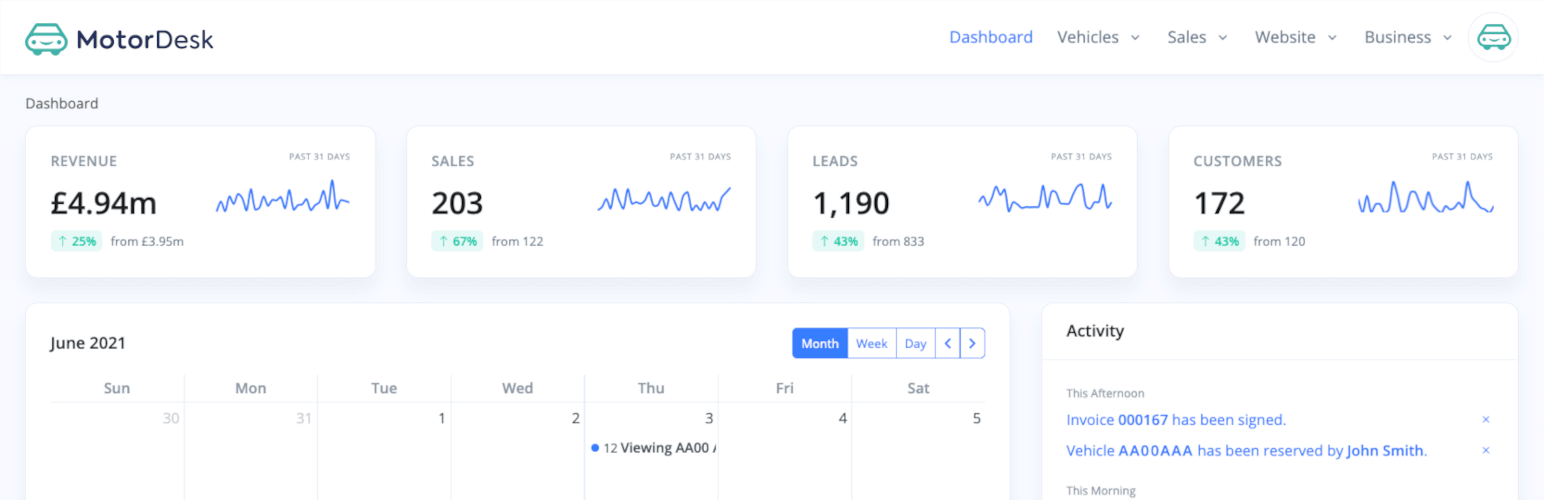Click the 'from 122' text
This screenshot has height=500, width=1544.
click(517, 241)
